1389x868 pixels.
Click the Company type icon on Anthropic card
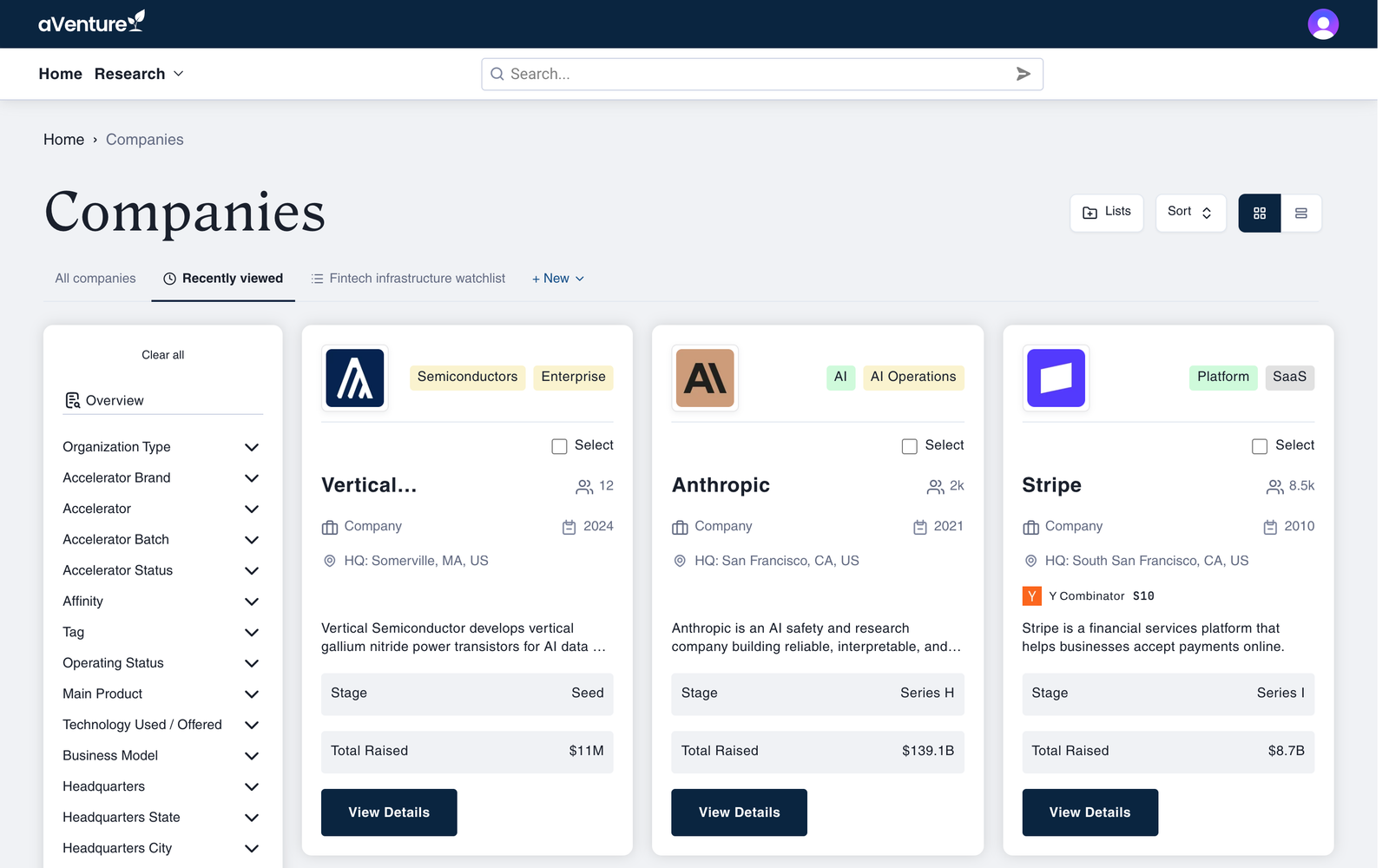[680, 527]
